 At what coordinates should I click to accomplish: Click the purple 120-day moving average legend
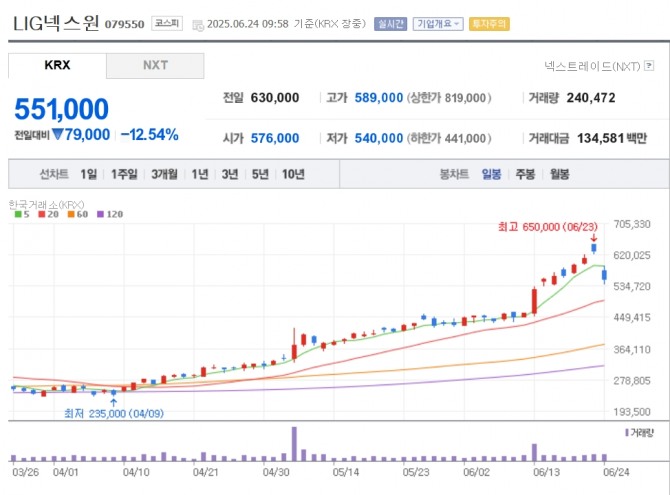[109, 214]
